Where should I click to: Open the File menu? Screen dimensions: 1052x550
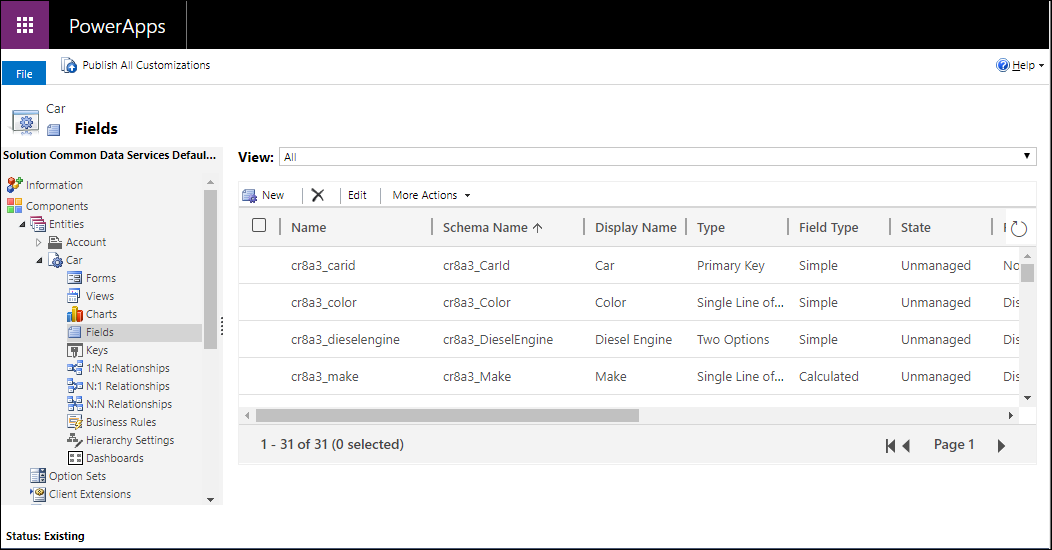24,74
